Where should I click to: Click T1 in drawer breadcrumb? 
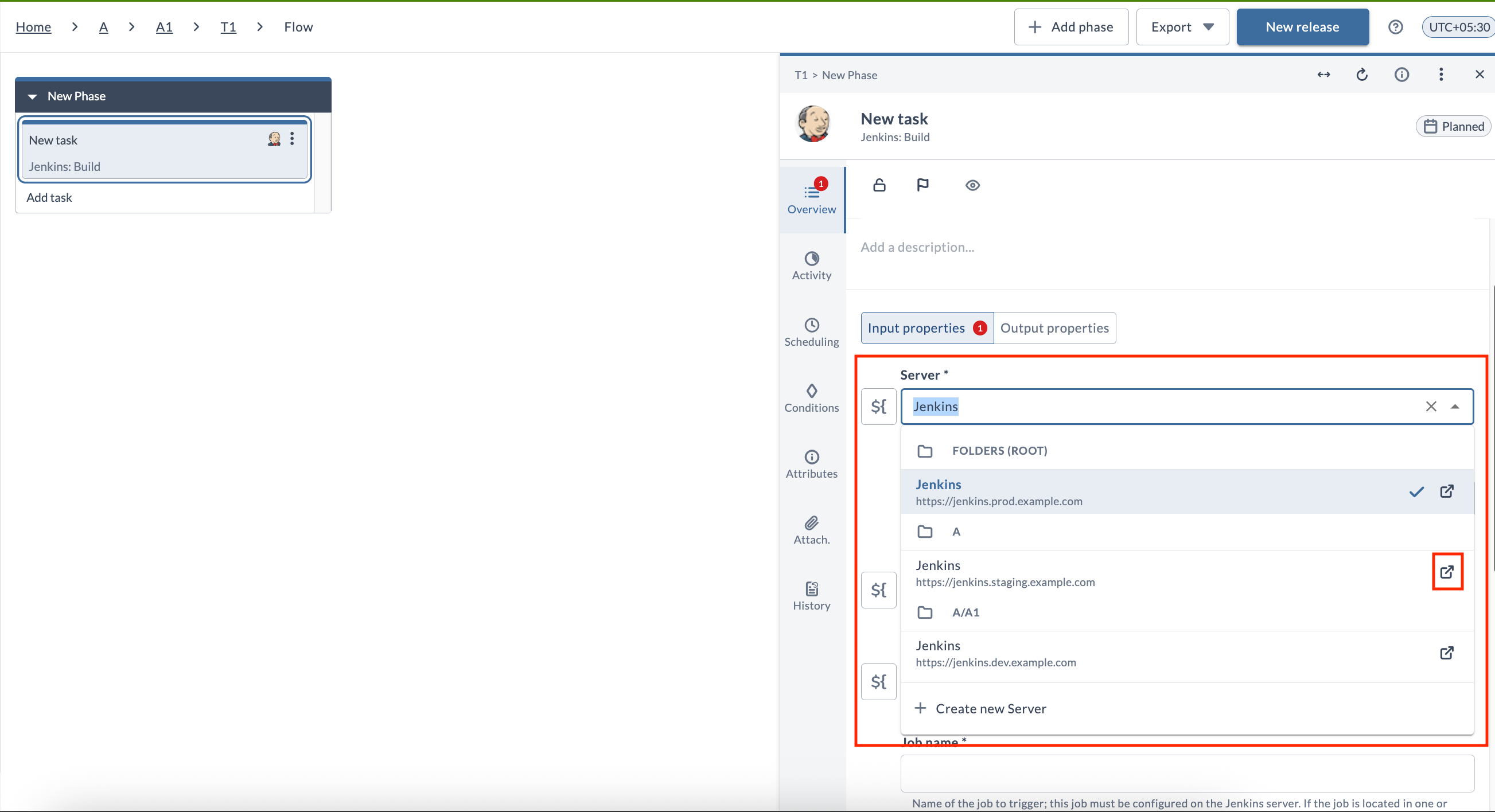[x=800, y=75]
